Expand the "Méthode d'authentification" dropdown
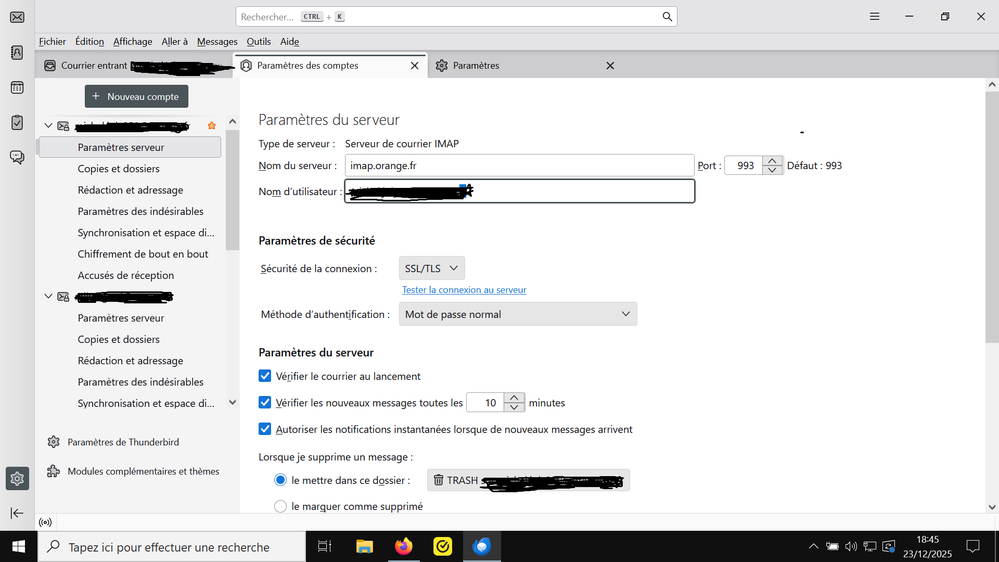The width and height of the screenshot is (999, 562). 517,314
